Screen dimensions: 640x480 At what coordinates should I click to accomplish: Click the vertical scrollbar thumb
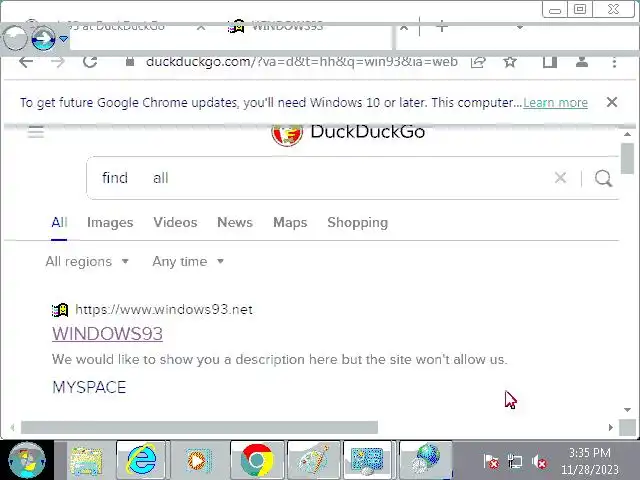tap(627, 158)
